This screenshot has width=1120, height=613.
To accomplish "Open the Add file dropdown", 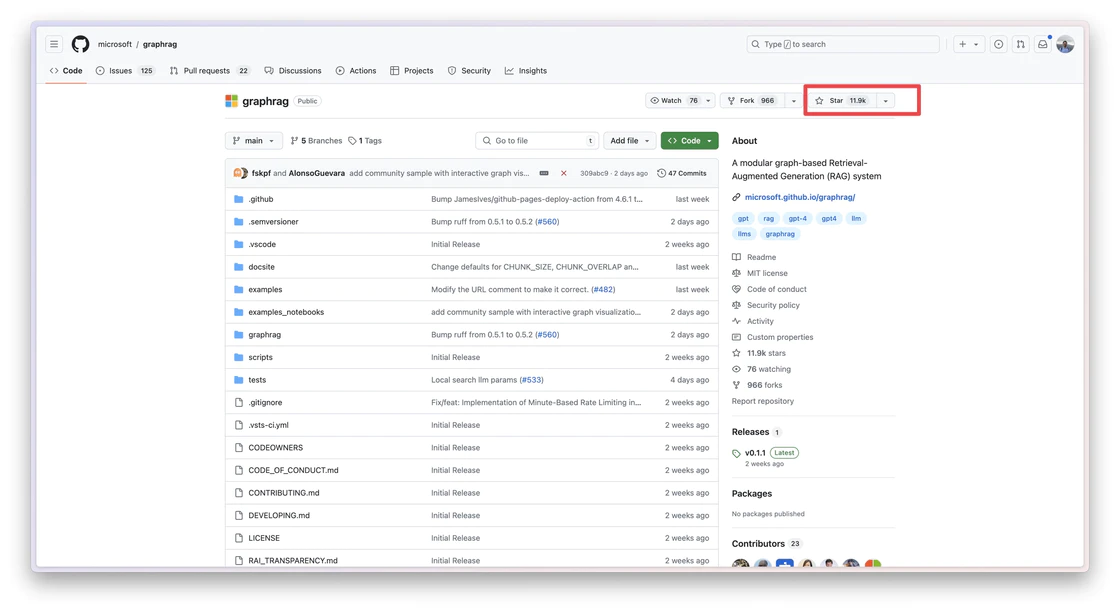I will 629,141.
